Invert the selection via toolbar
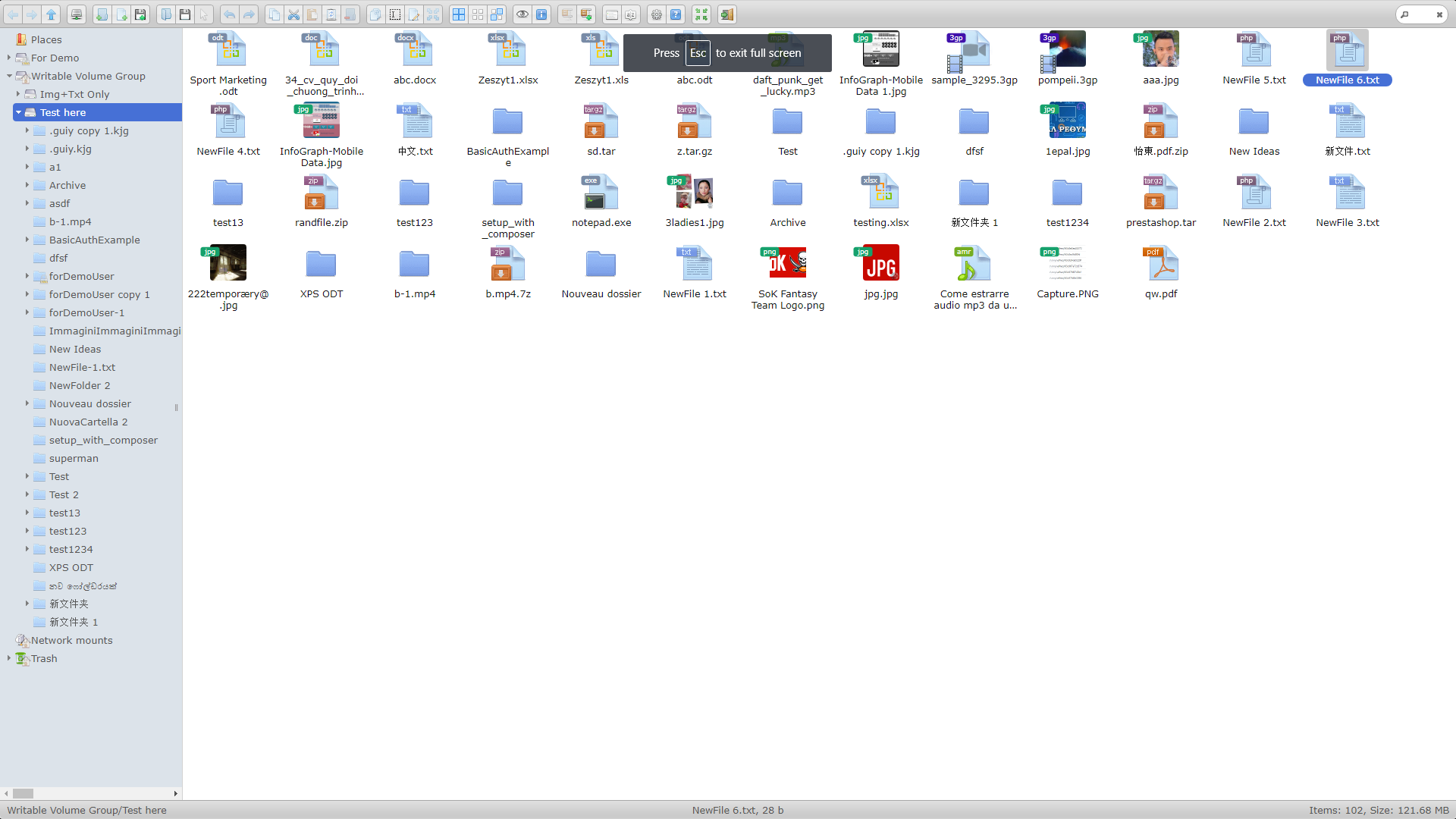This screenshot has height=819, width=1456. click(x=497, y=14)
